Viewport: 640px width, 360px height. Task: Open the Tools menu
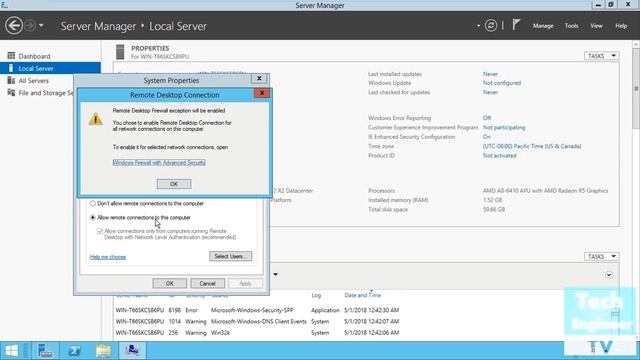tap(571, 26)
